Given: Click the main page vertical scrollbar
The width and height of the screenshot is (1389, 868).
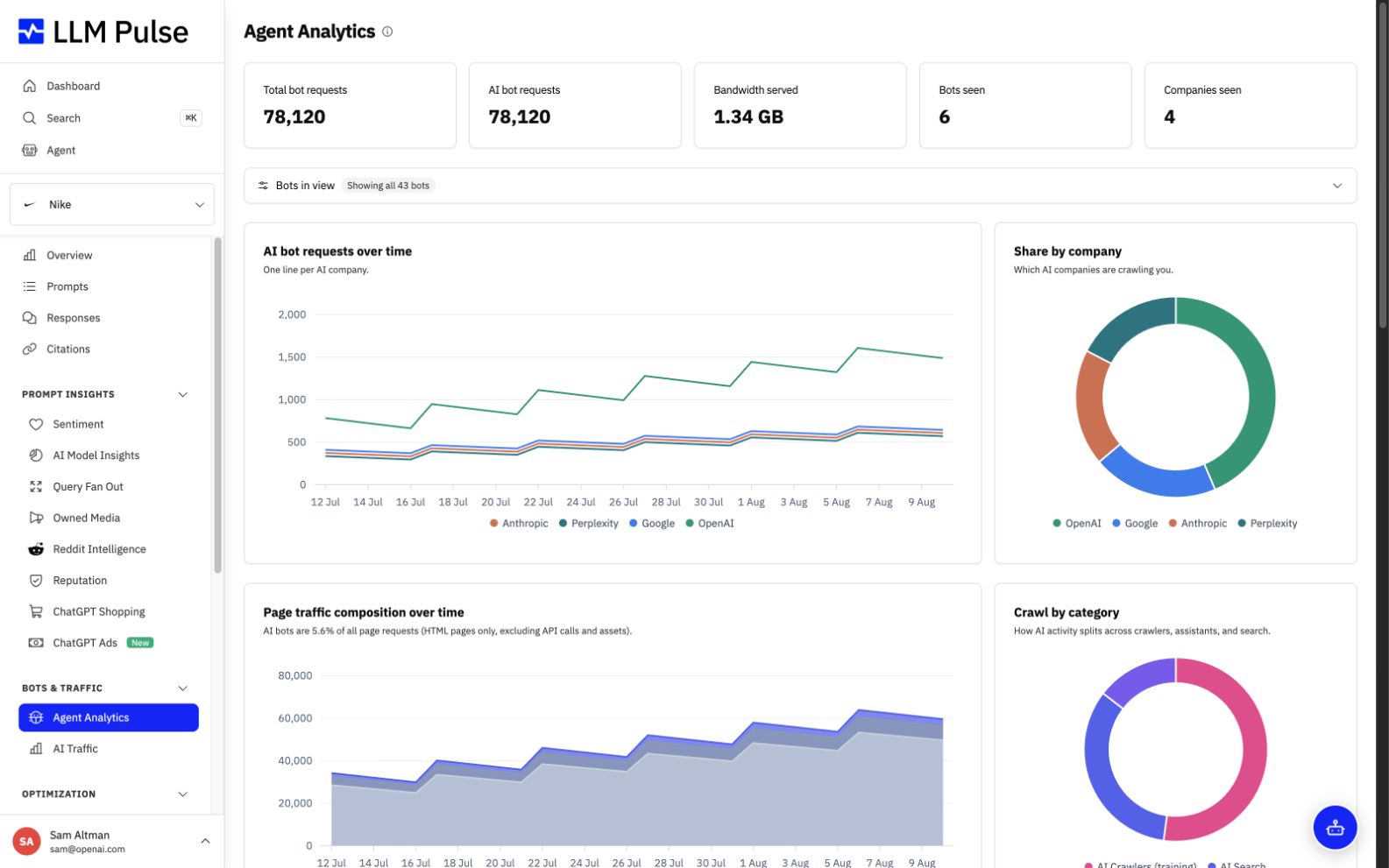Looking at the screenshot, I should click(1383, 166).
